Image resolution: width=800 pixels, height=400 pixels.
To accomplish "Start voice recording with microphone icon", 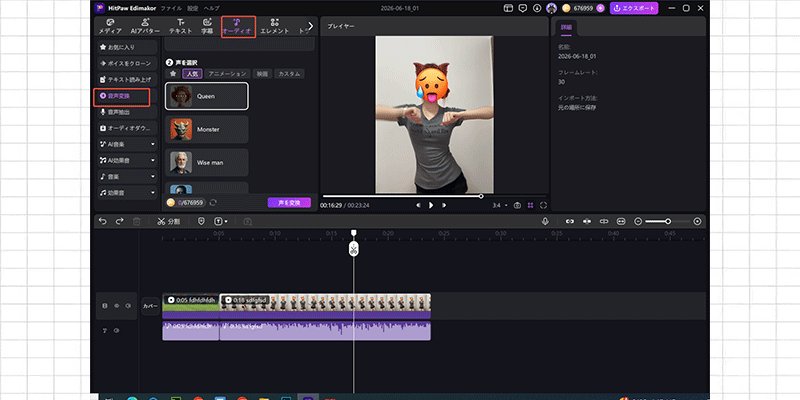I will (x=545, y=221).
